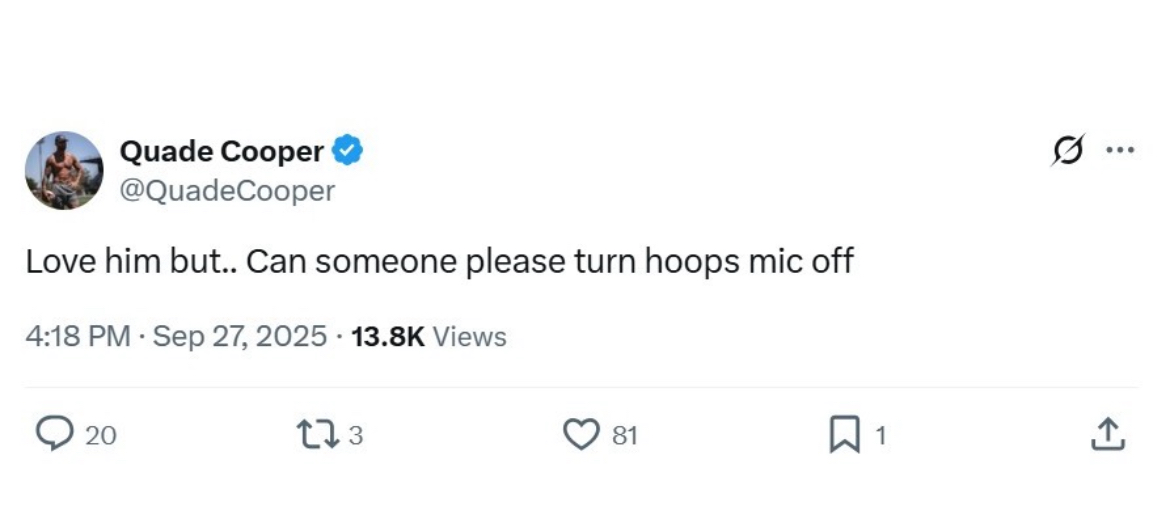The image size is (1170, 517).
Task: Open the @QuadeCooper handle link
Action: click(x=226, y=189)
